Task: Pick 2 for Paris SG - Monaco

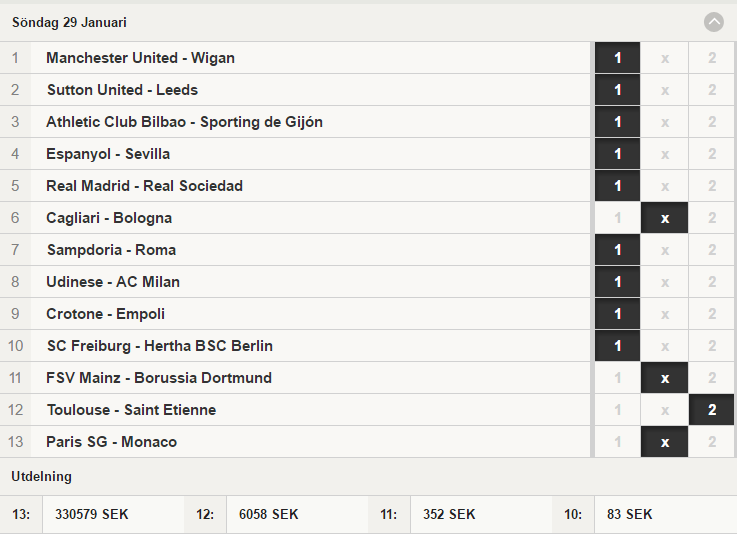Action: pos(712,441)
